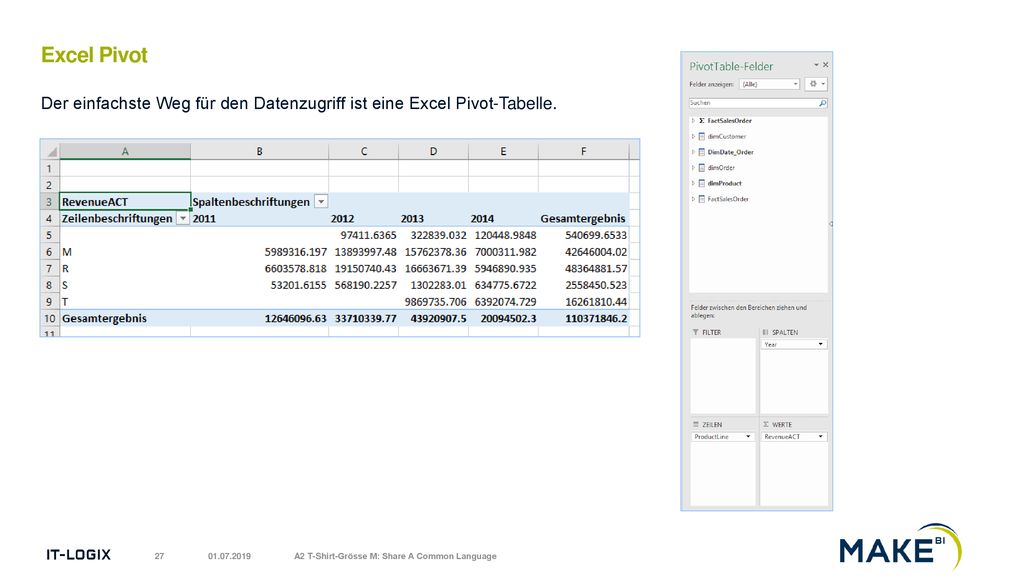Screen dimensions: 1024x576
Task: Click the empty FILTER drop area
Action: click(x=723, y=376)
